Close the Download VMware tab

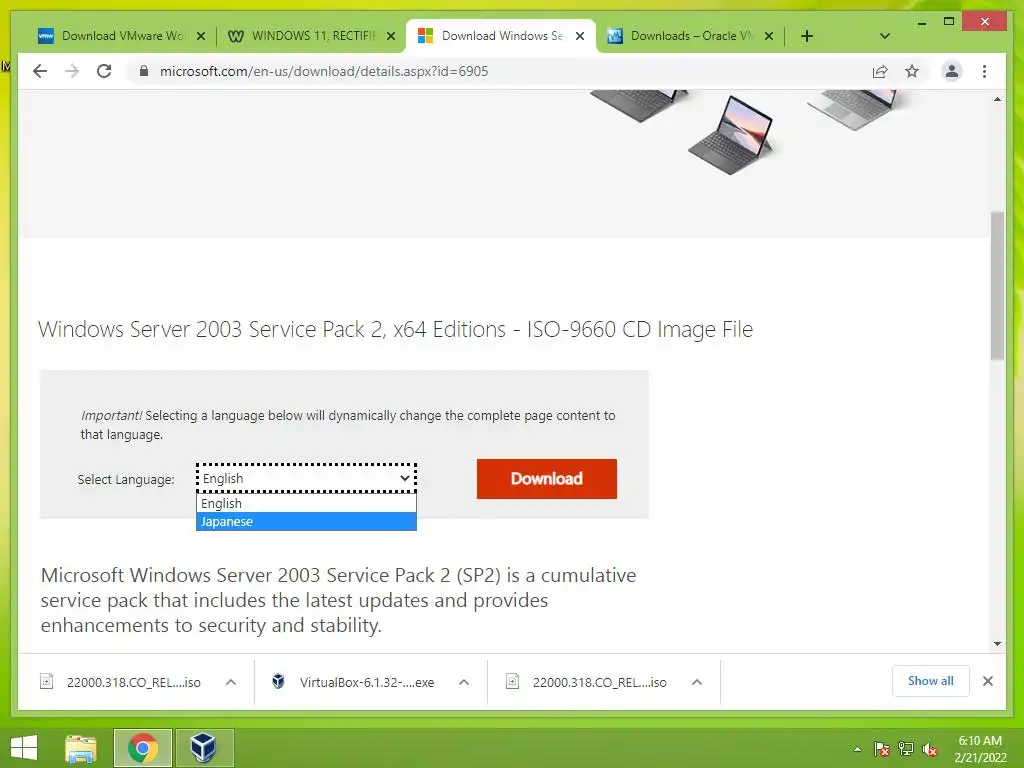(201, 37)
